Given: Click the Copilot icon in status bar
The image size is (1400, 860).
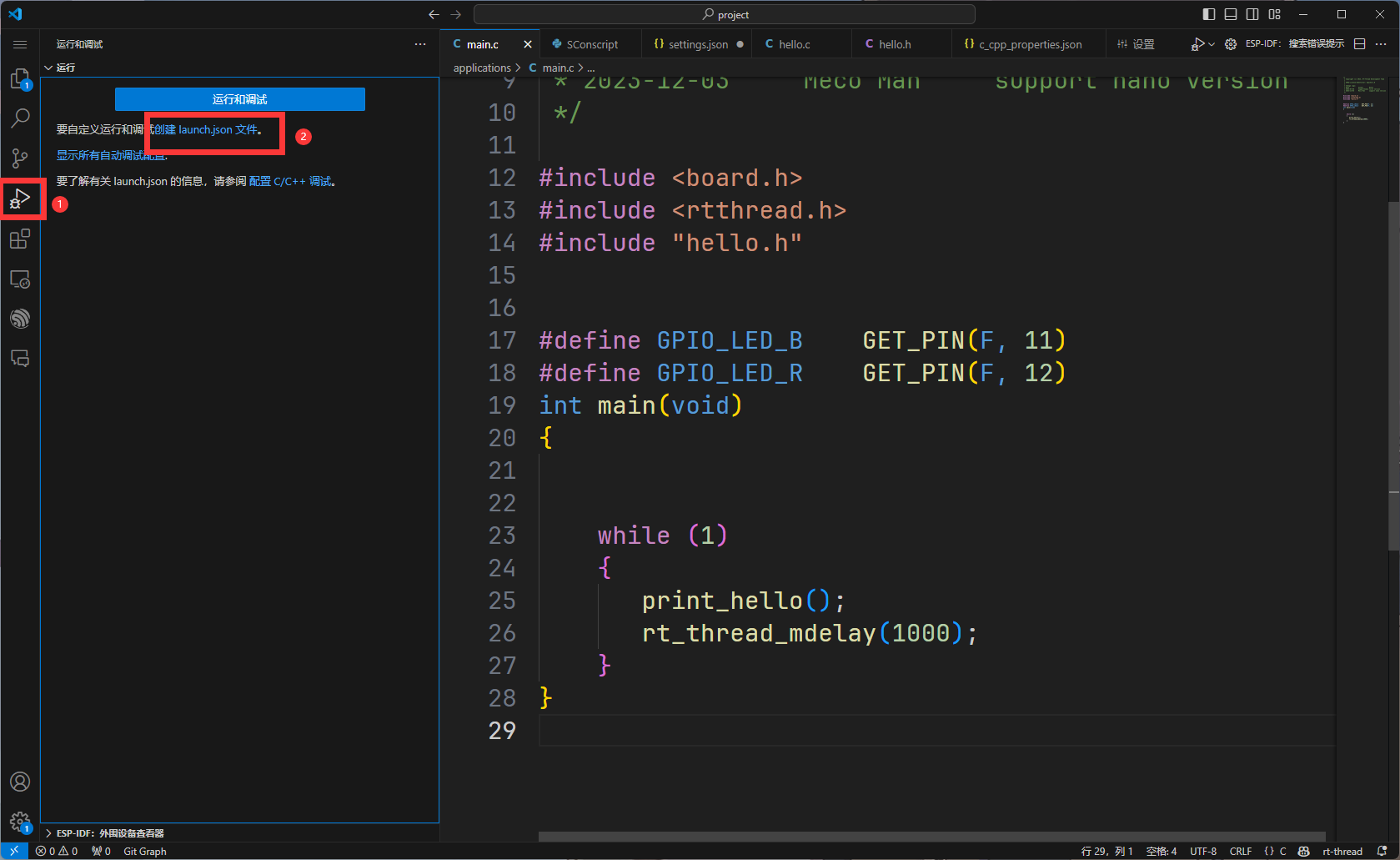Looking at the screenshot, I should [x=1304, y=851].
